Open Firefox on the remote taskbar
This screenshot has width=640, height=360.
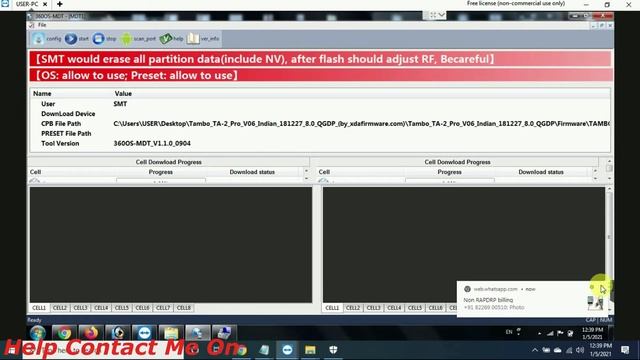tap(91, 333)
